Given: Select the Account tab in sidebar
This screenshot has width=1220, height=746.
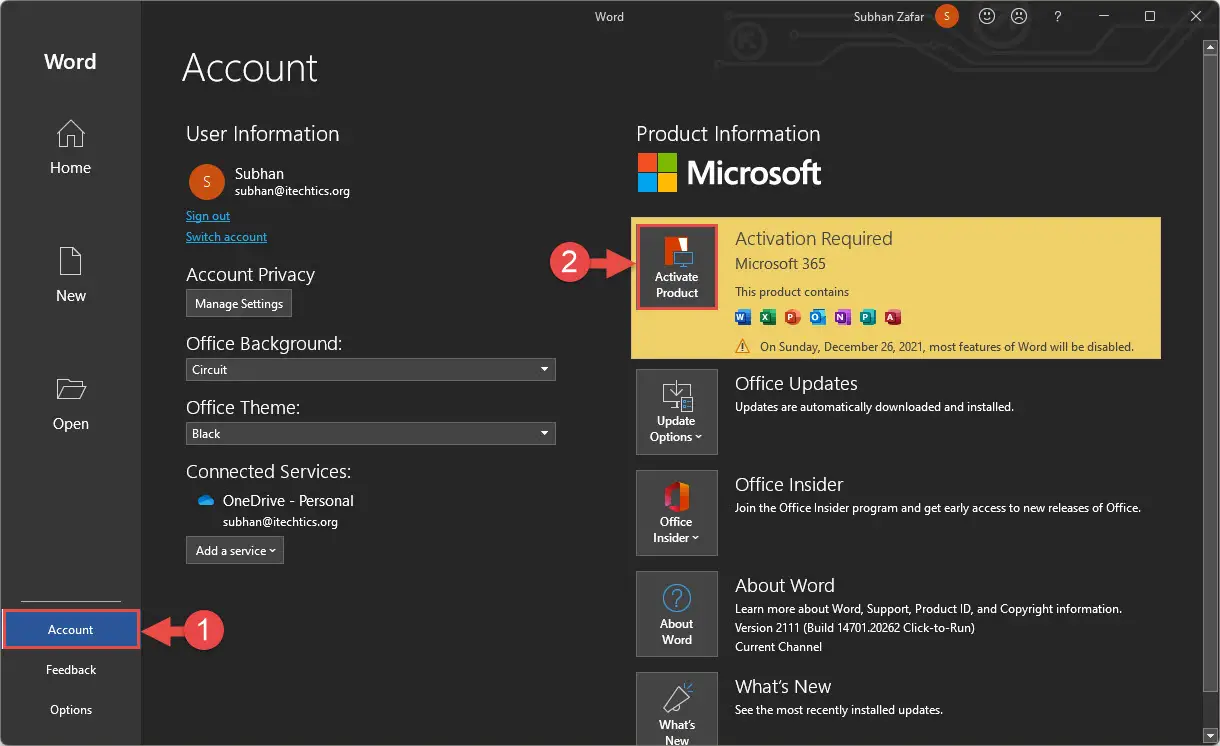Looking at the screenshot, I should click(x=70, y=630).
